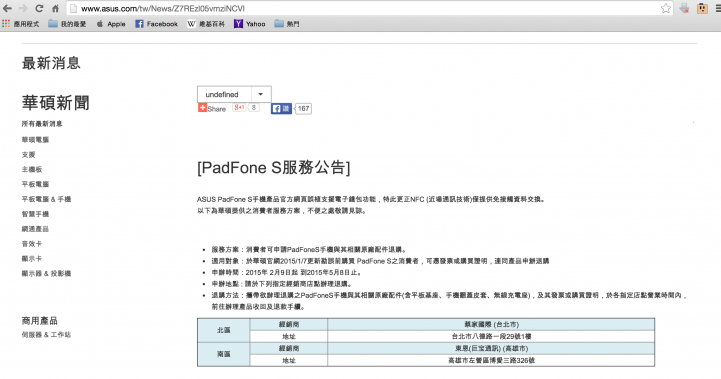Open 網通產品 news category
Viewport: 721px width, 379px height.
(35, 229)
